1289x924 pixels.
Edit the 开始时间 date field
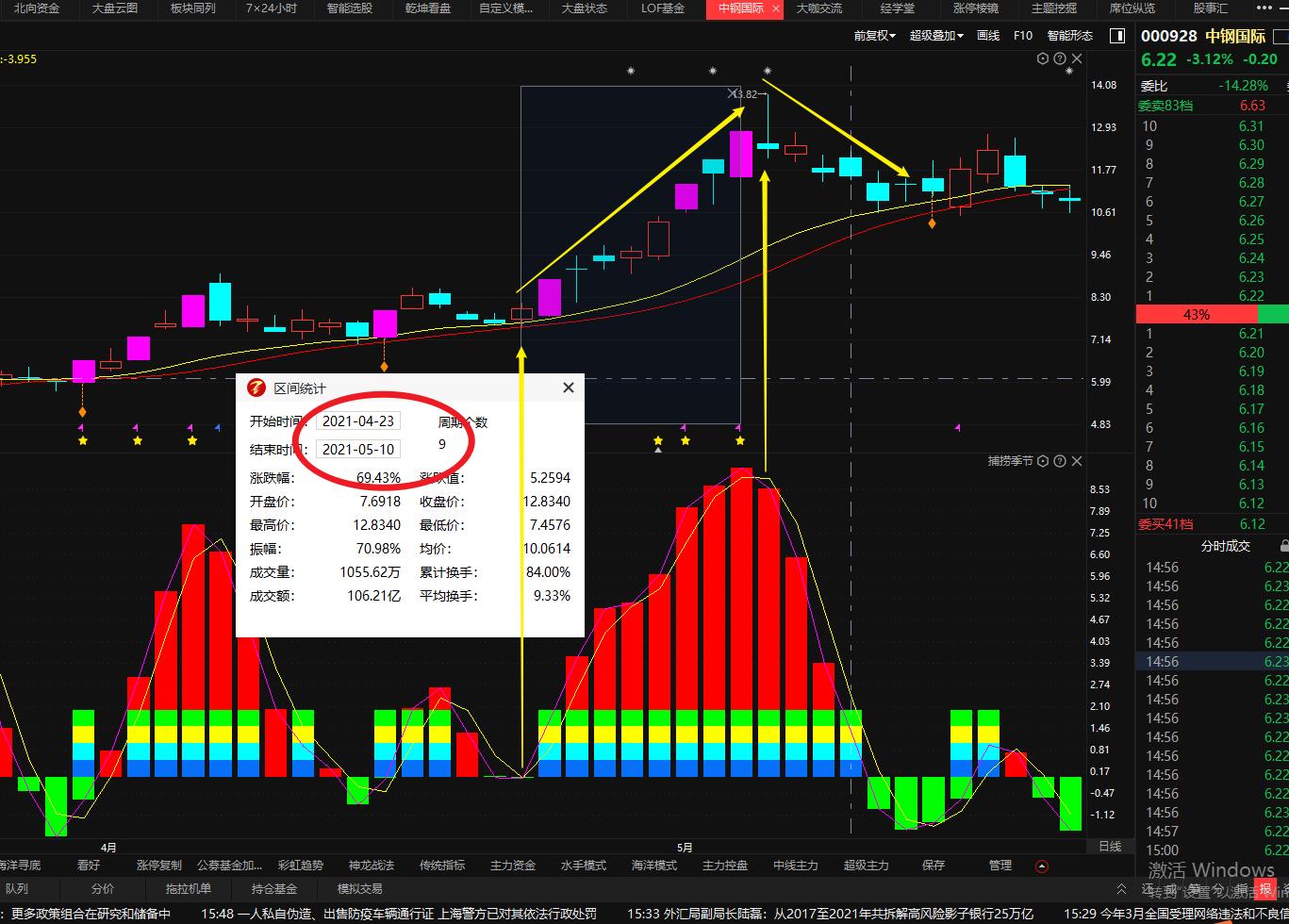[x=357, y=421]
